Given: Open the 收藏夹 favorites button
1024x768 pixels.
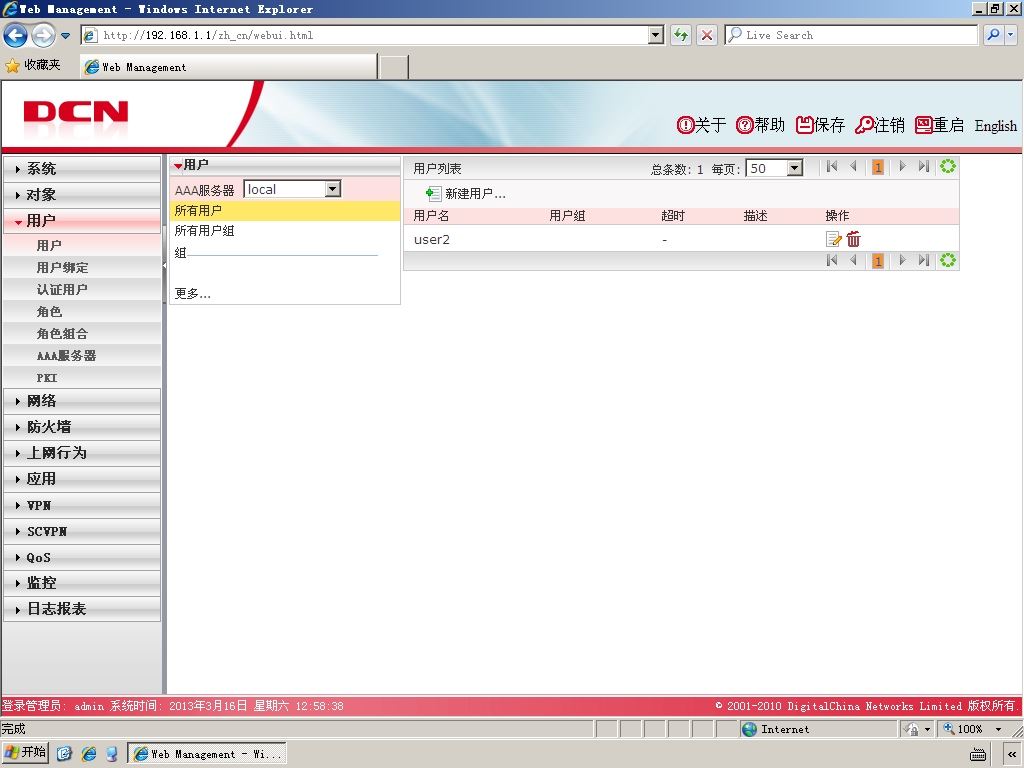Looking at the screenshot, I should point(33,65).
